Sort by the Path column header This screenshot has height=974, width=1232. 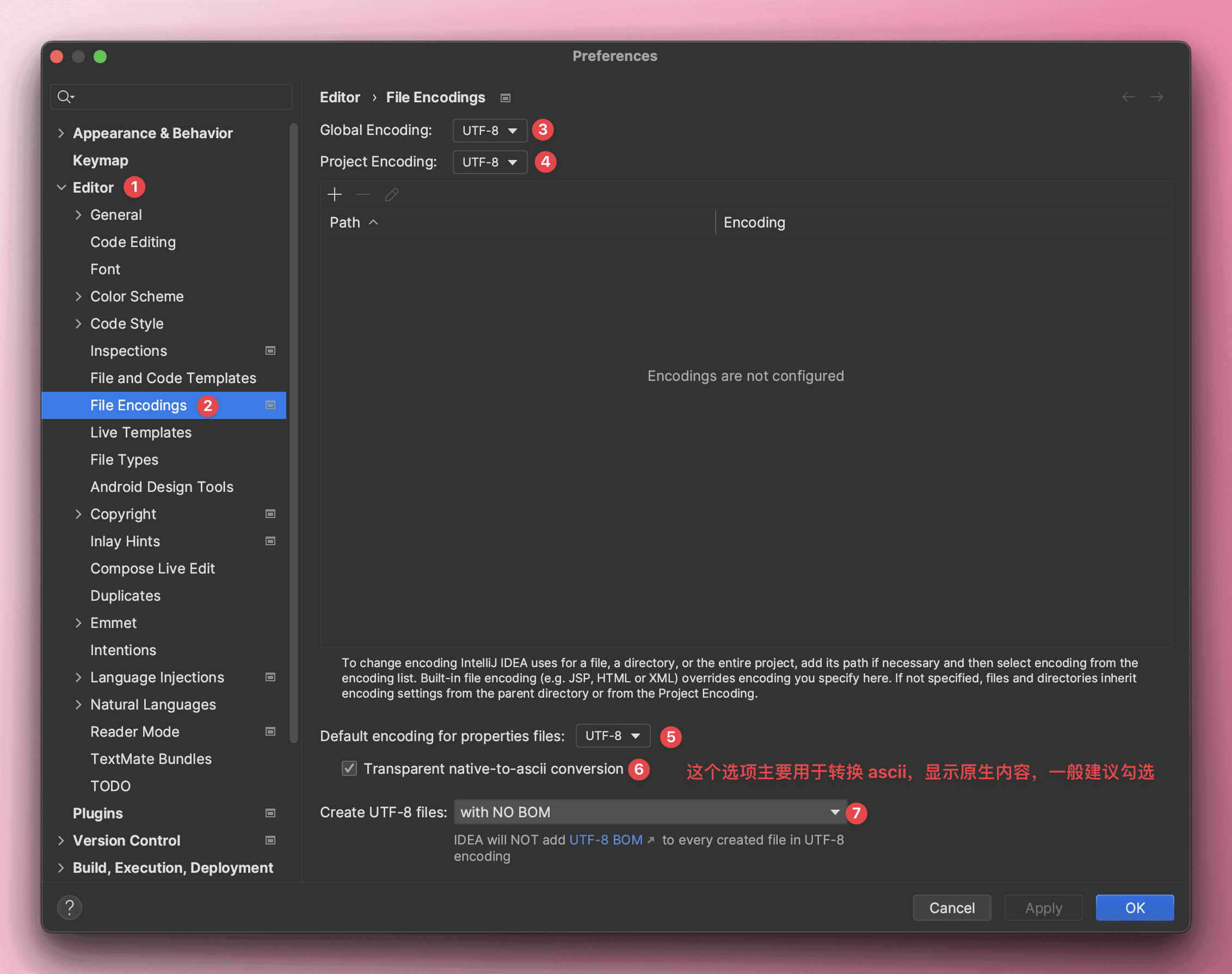point(345,223)
